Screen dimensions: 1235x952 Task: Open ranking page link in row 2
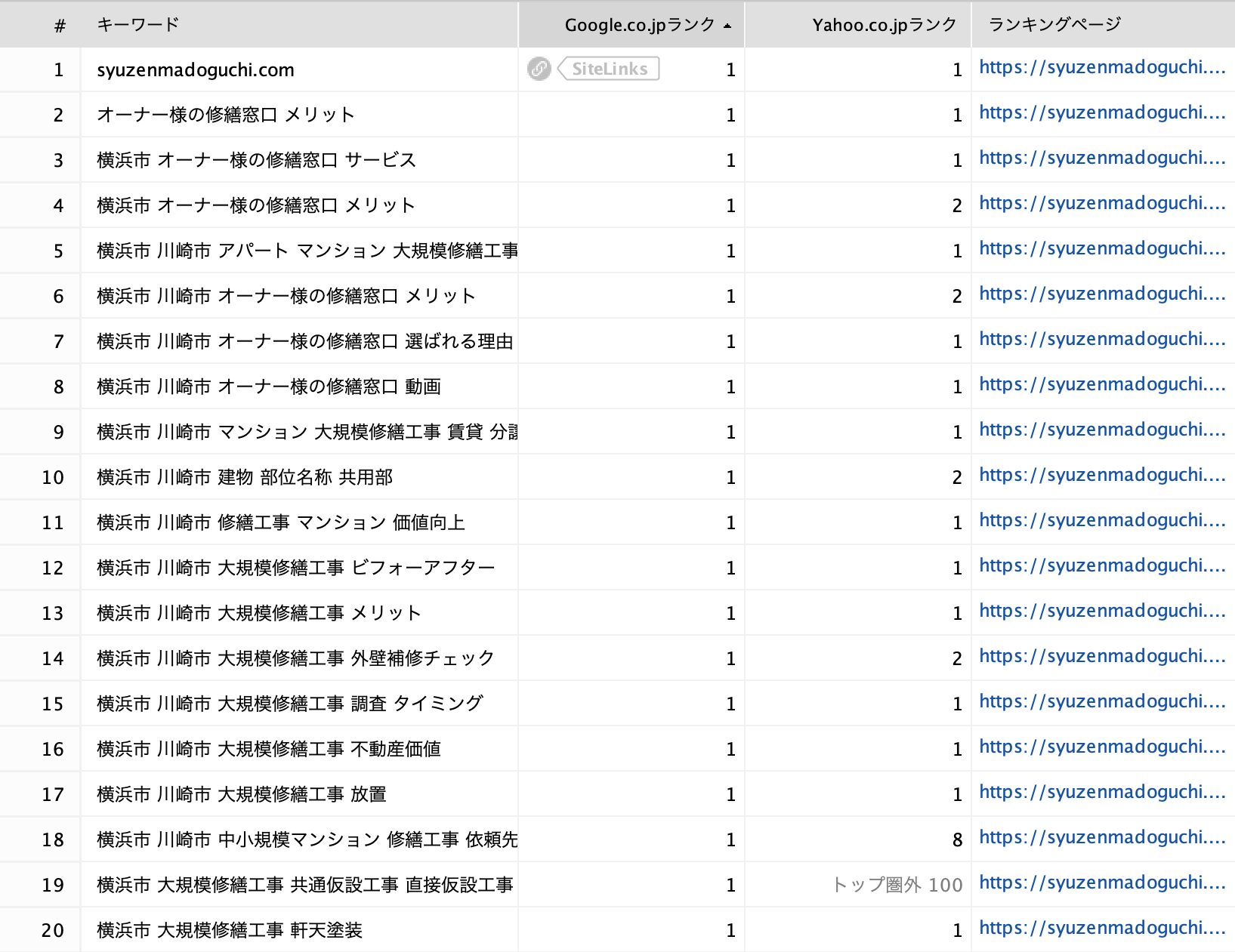(1102, 112)
